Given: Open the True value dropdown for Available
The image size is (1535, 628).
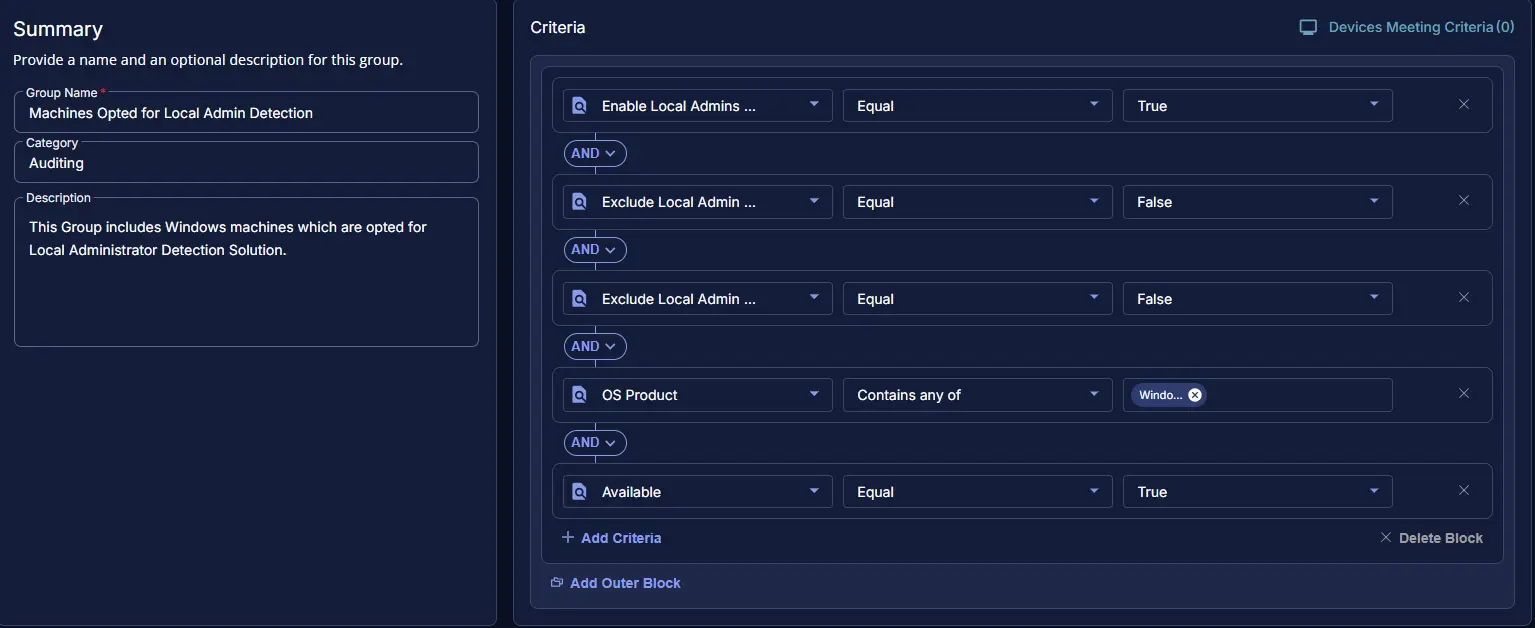Looking at the screenshot, I should [1257, 492].
